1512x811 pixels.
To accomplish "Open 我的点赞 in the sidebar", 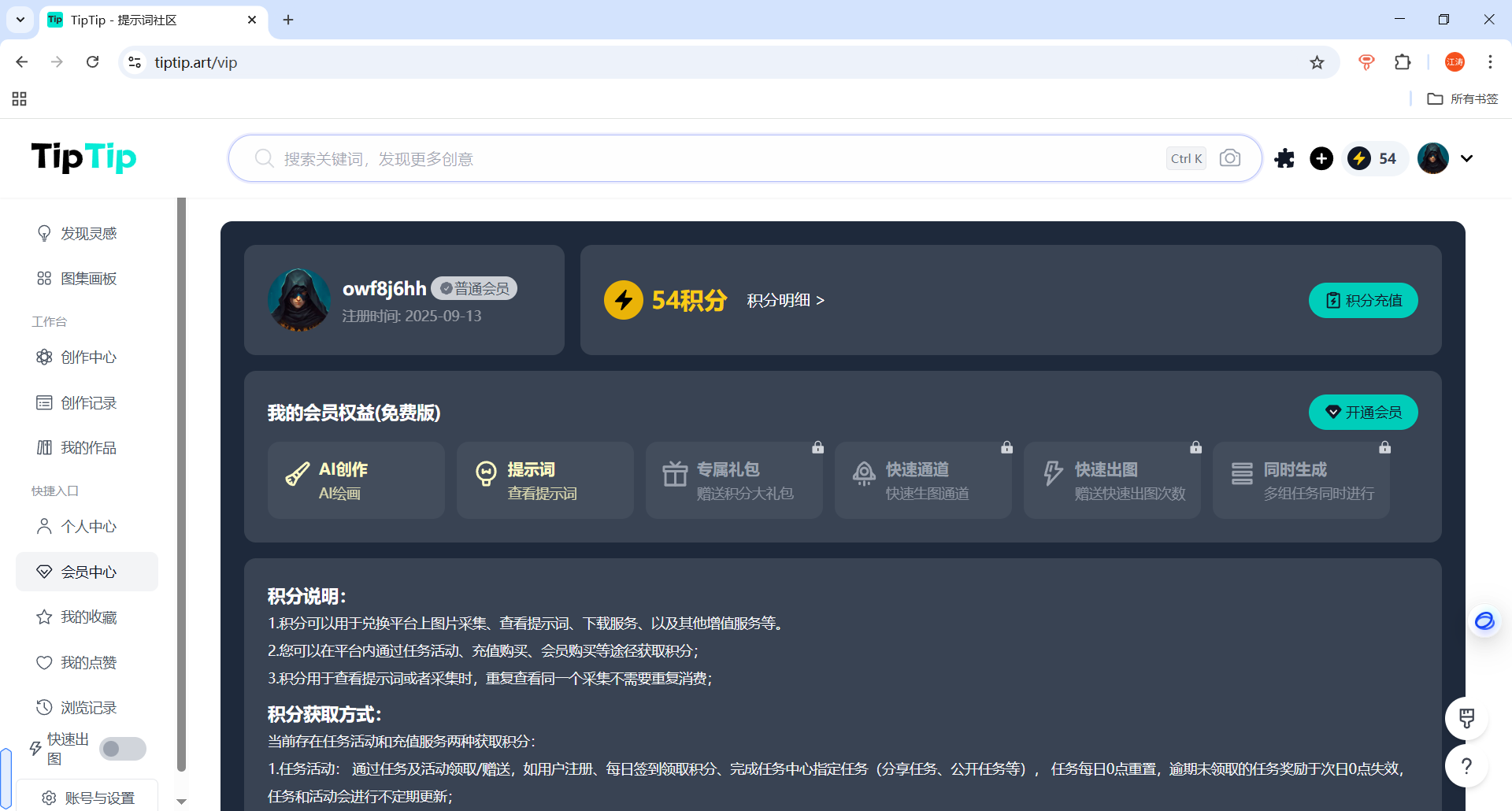I will (87, 662).
